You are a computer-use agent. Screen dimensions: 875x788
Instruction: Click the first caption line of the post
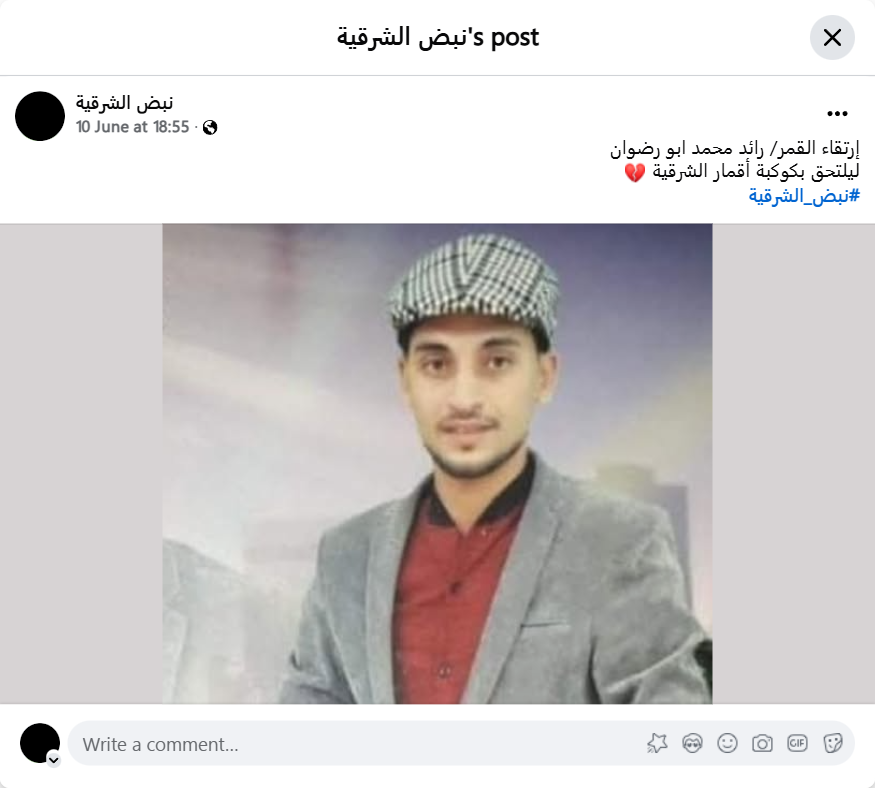tap(734, 148)
